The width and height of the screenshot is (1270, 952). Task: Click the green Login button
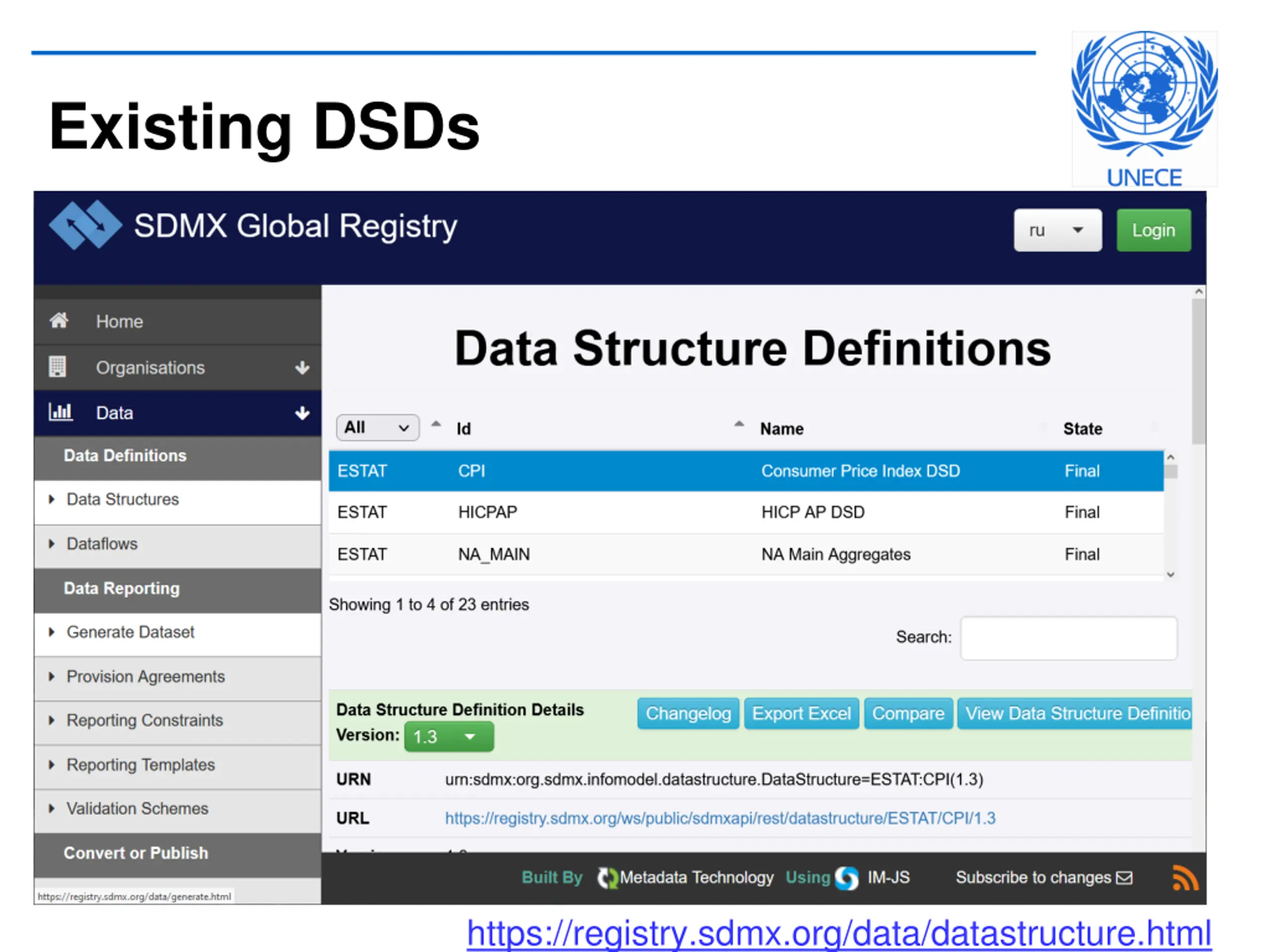click(x=1153, y=230)
